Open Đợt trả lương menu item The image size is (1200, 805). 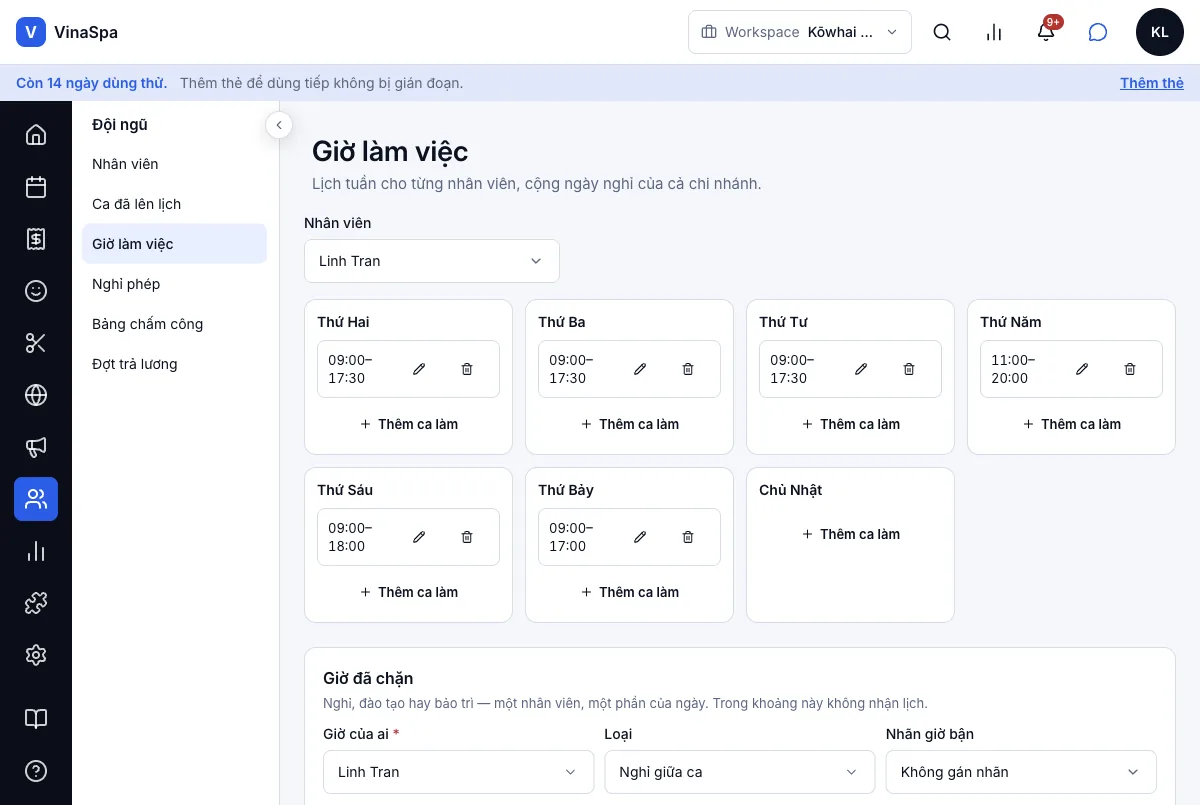[174, 364]
